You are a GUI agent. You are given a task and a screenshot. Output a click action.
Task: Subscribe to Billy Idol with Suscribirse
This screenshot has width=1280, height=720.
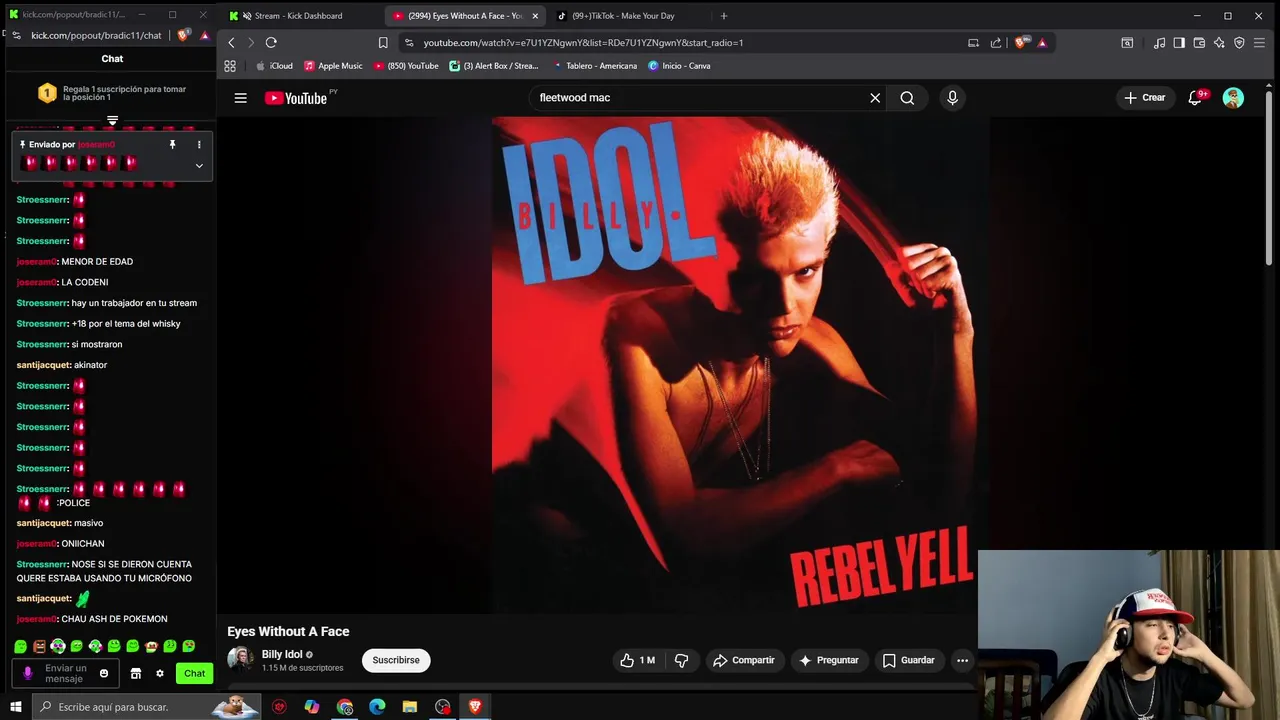click(x=396, y=660)
